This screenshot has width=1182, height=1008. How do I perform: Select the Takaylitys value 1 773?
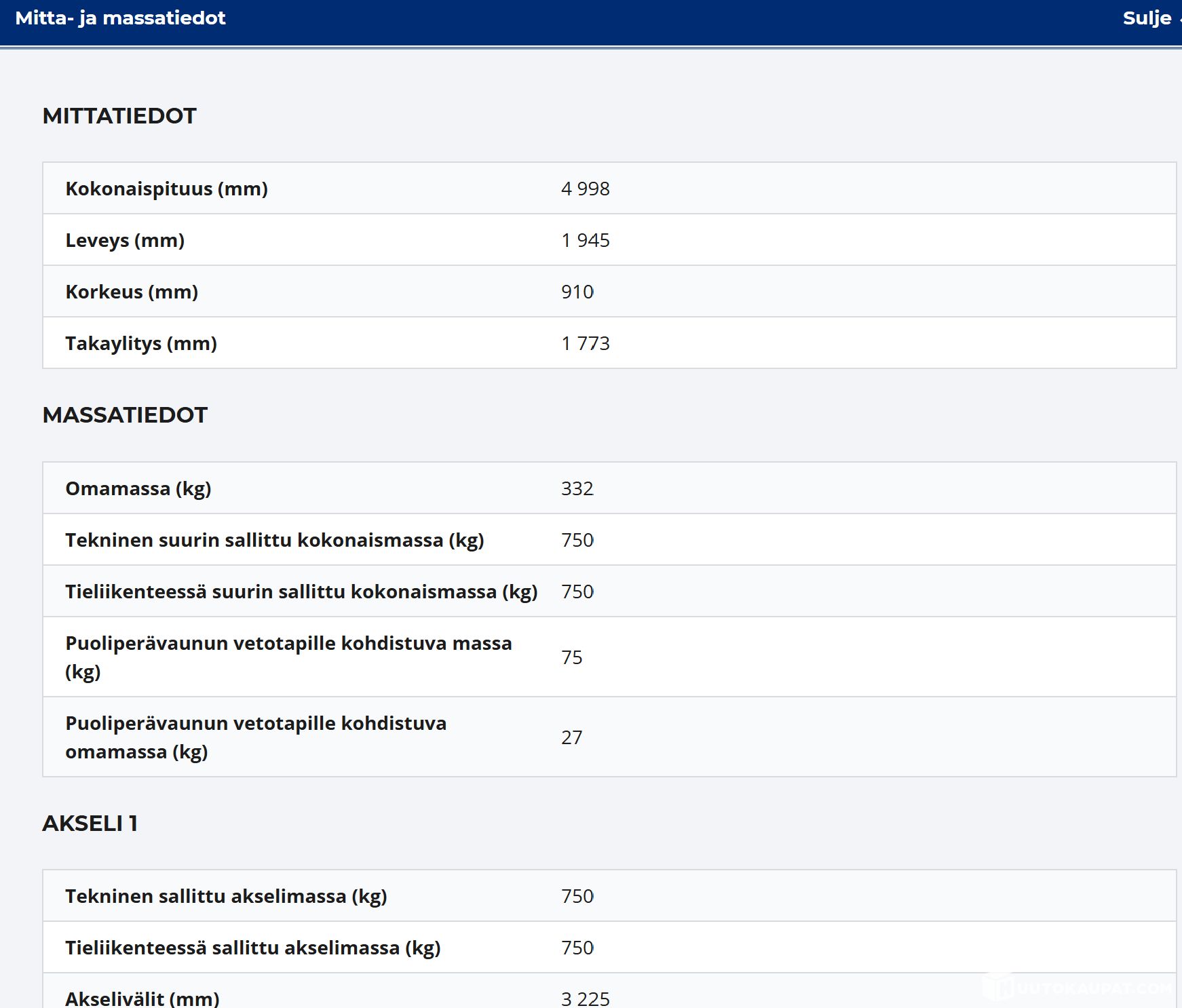[x=585, y=343]
